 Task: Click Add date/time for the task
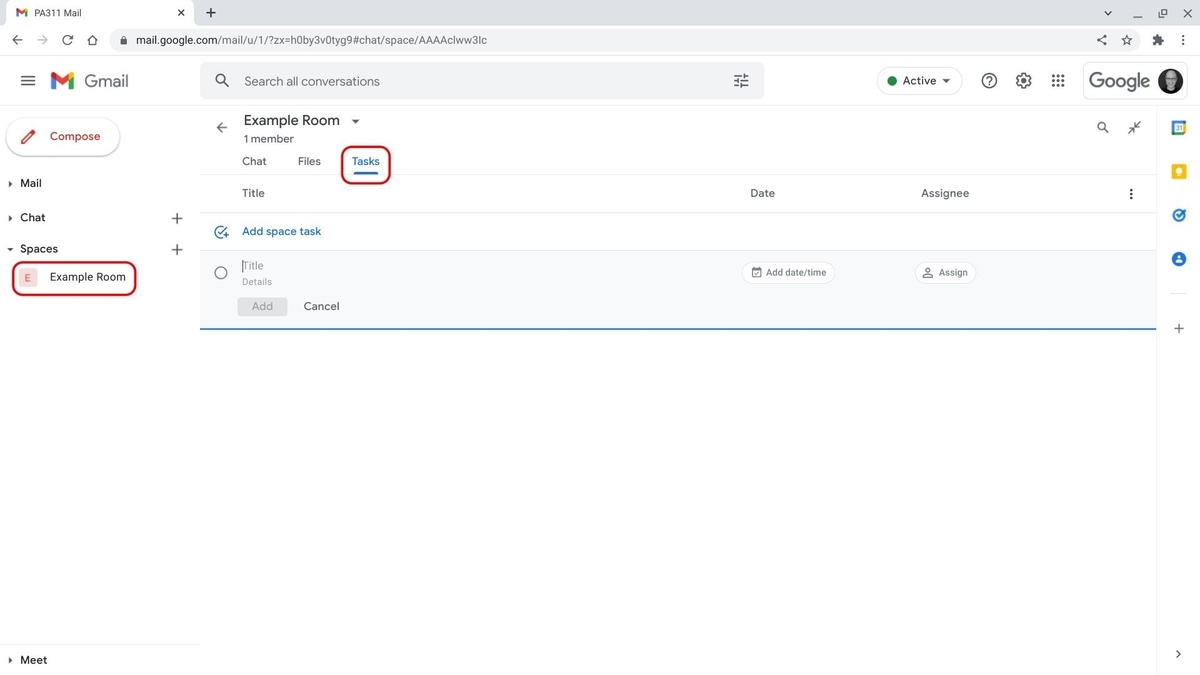788,272
